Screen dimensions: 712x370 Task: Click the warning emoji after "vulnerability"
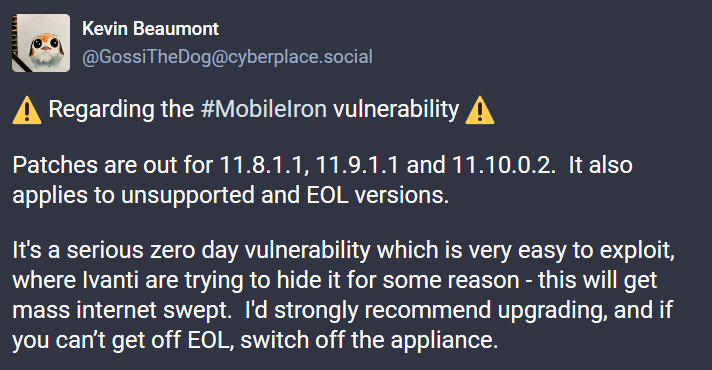coord(480,110)
